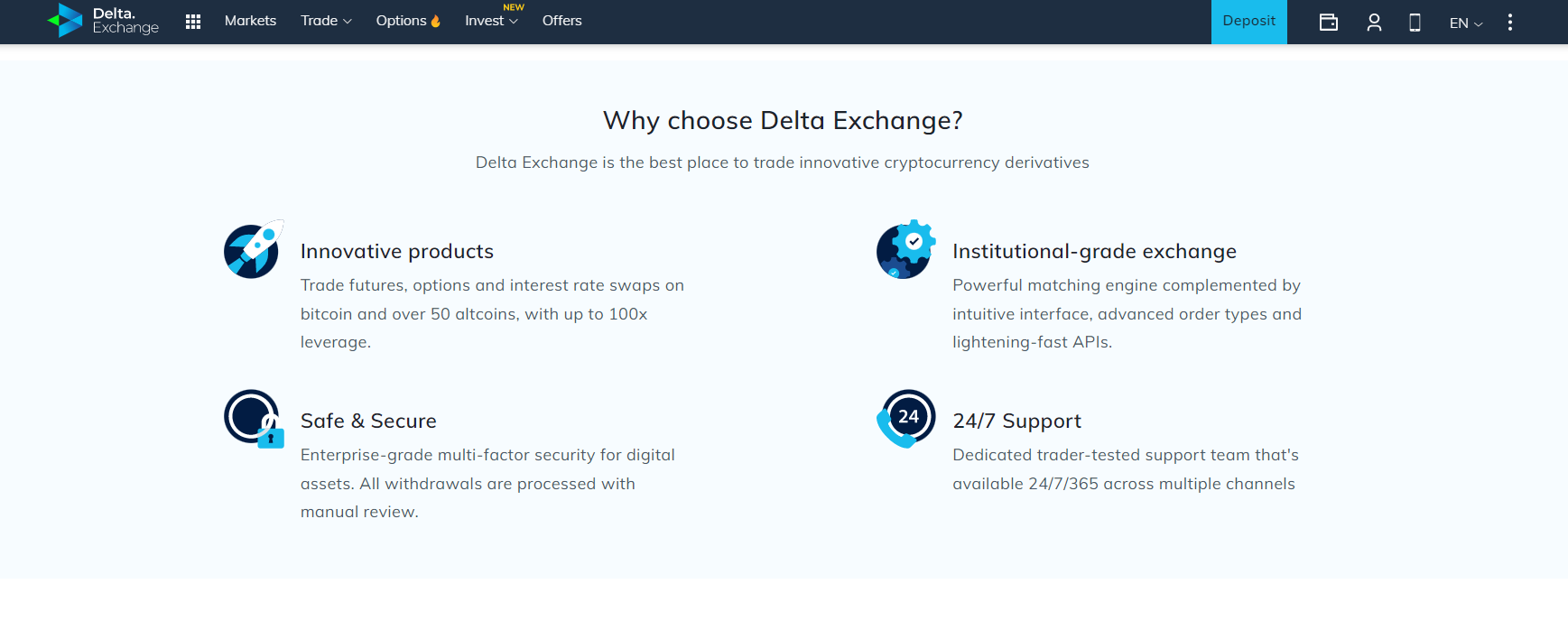
Task: Click the rocket Innovative products icon
Action: [x=253, y=249]
